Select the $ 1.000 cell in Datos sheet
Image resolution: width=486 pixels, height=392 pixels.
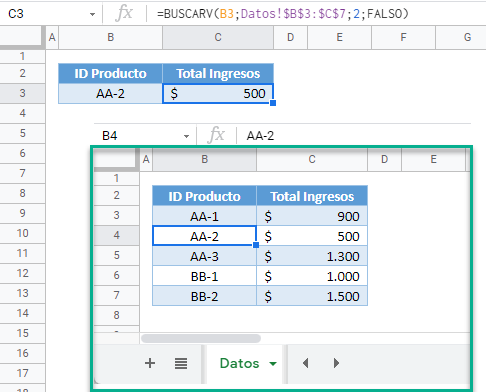tap(312, 276)
